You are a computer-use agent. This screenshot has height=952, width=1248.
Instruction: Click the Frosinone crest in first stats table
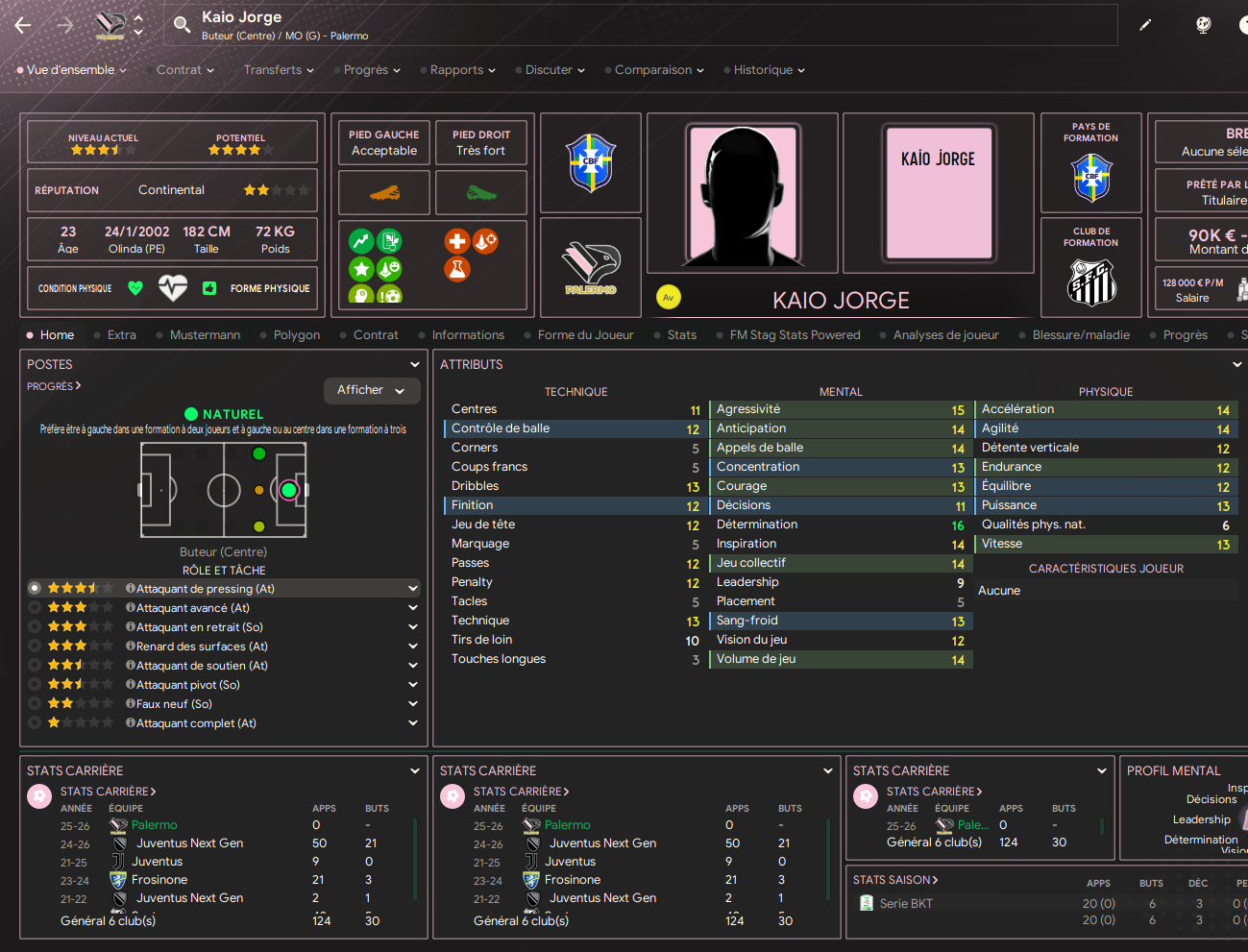pos(118,880)
